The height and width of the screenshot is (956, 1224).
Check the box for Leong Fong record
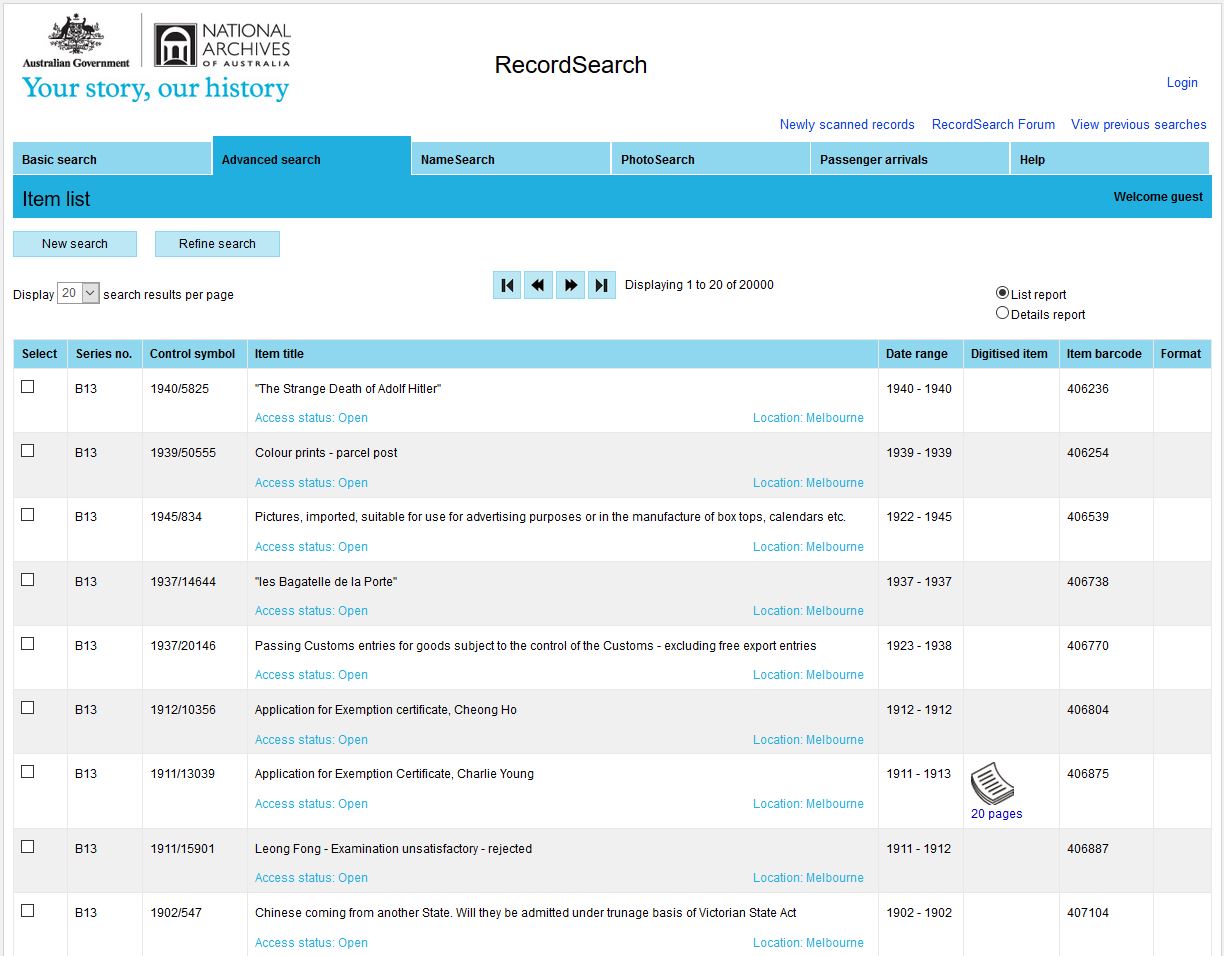28,847
